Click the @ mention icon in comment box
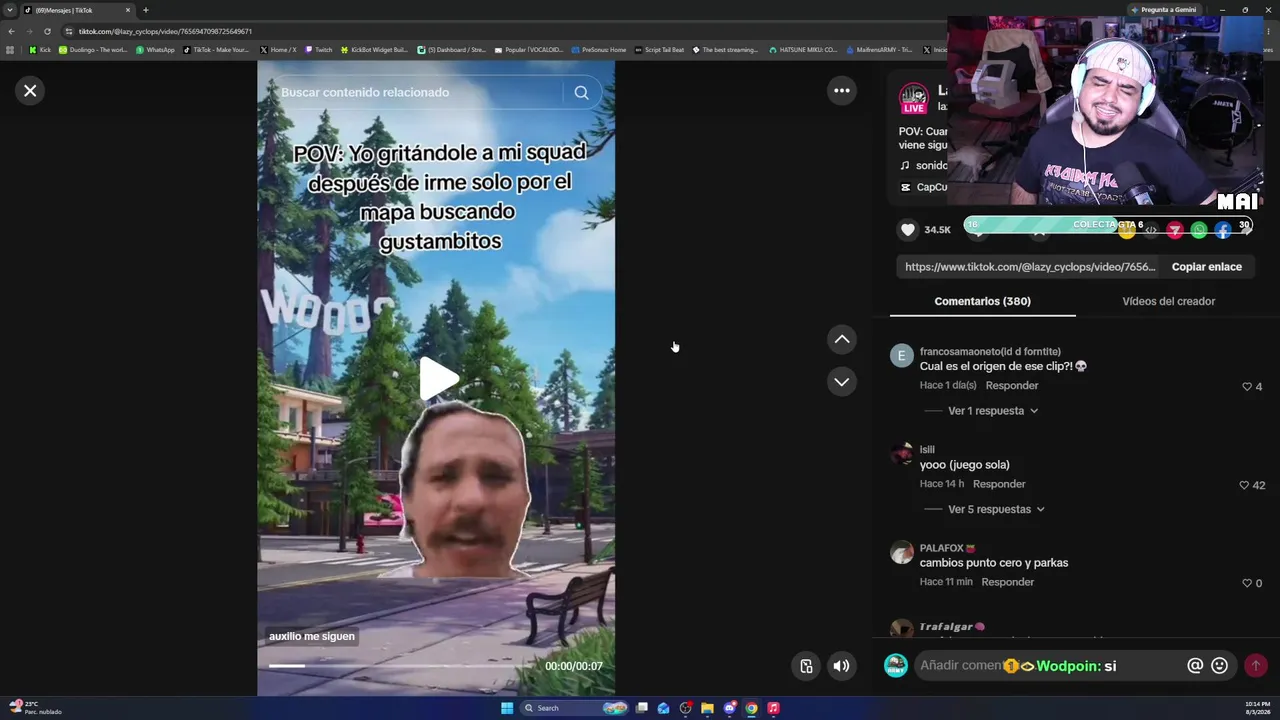Screen dimensions: 1280x720 (1195, 666)
